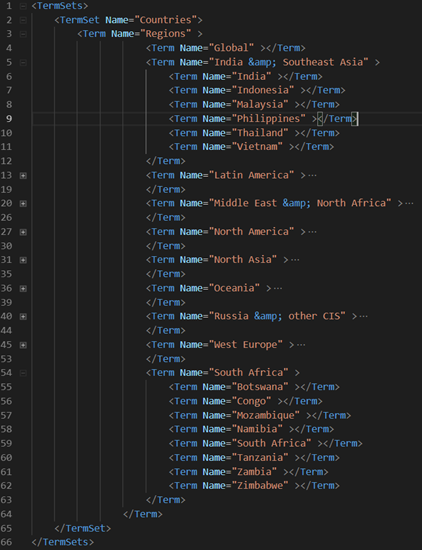Screen dimensions: 422x550
Task: Expand the Latin America folded term
Action: pyautogui.click(x=23, y=175)
